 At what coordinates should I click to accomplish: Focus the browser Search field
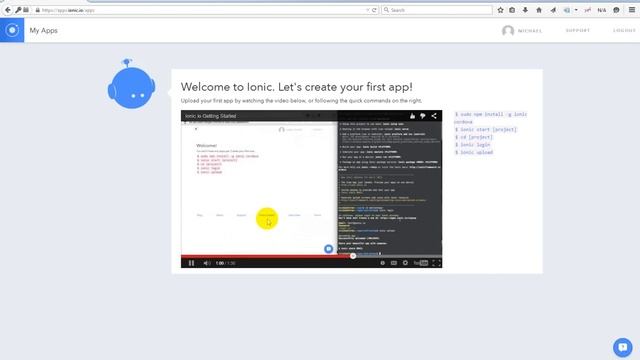437,10
